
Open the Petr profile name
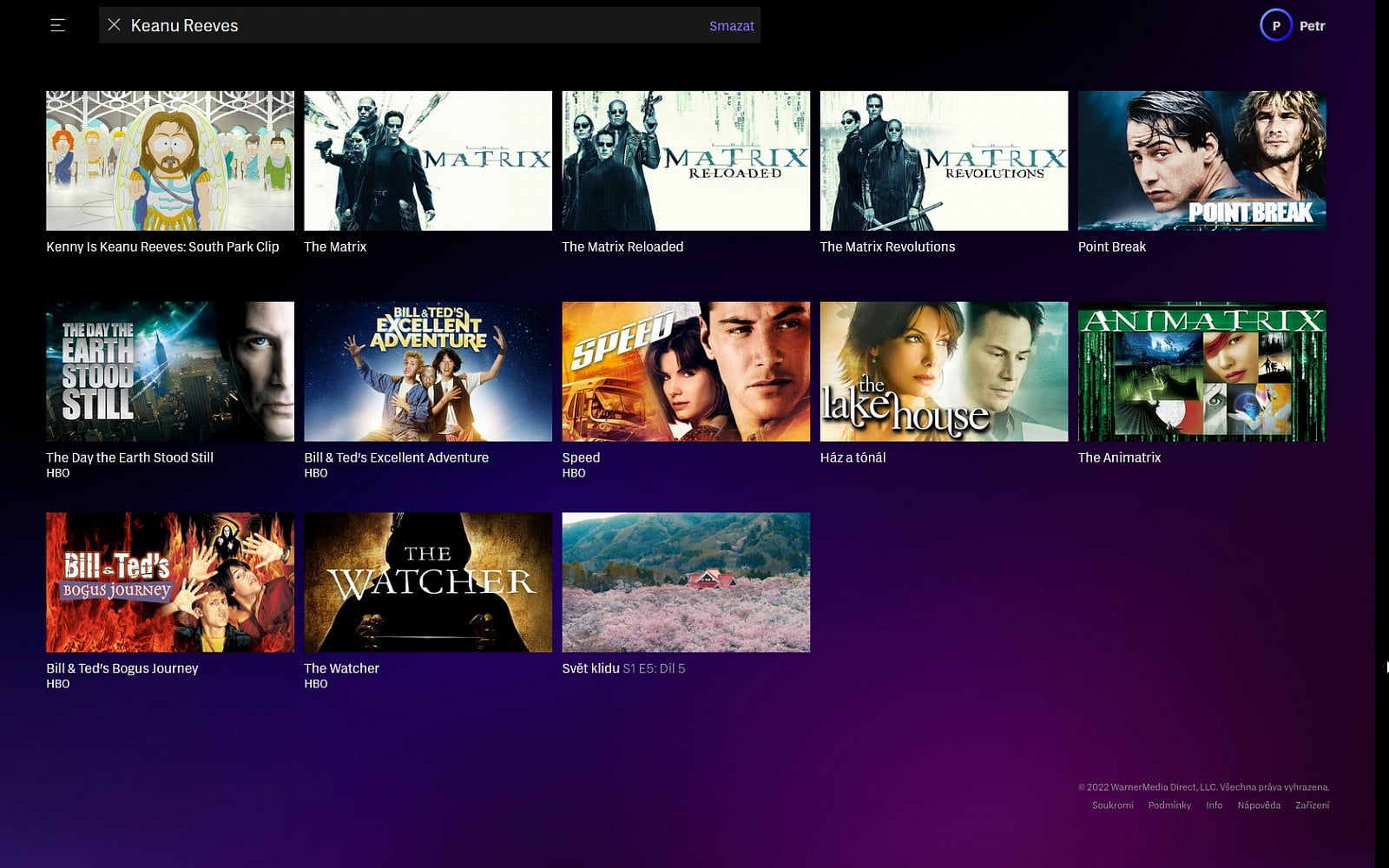[1312, 26]
